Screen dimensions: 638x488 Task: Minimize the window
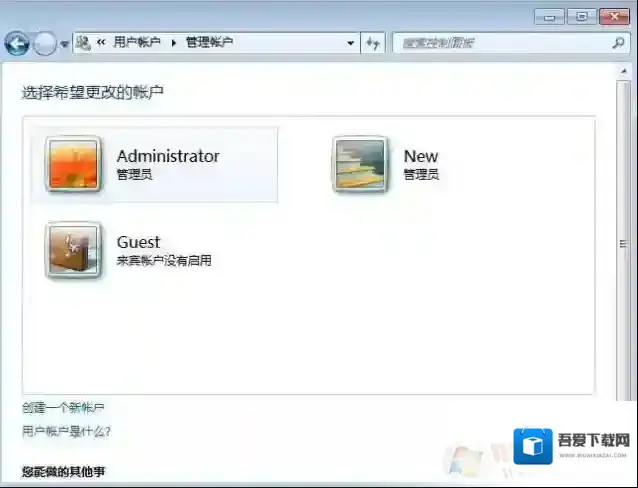click(x=549, y=18)
